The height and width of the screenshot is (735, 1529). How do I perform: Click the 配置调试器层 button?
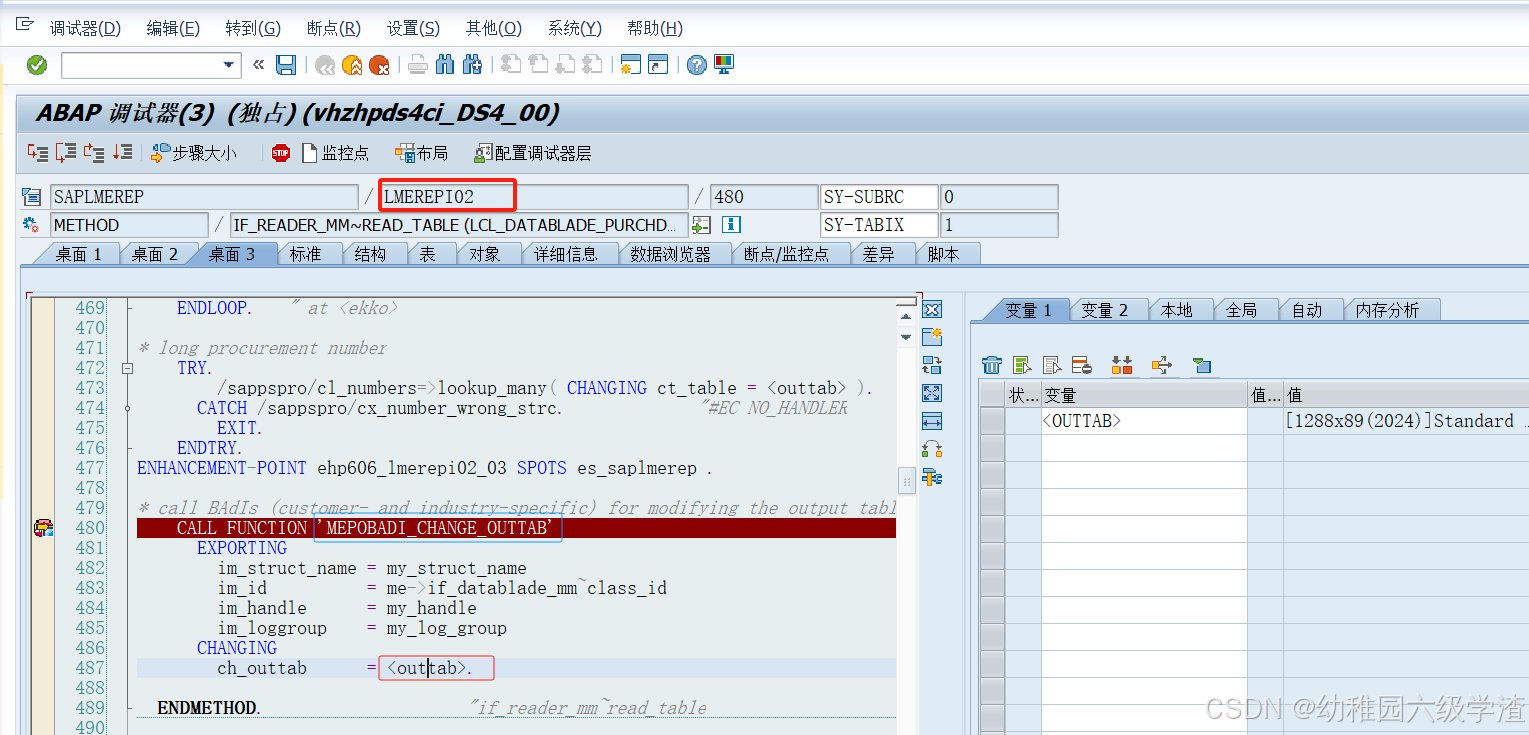tap(532, 153)
